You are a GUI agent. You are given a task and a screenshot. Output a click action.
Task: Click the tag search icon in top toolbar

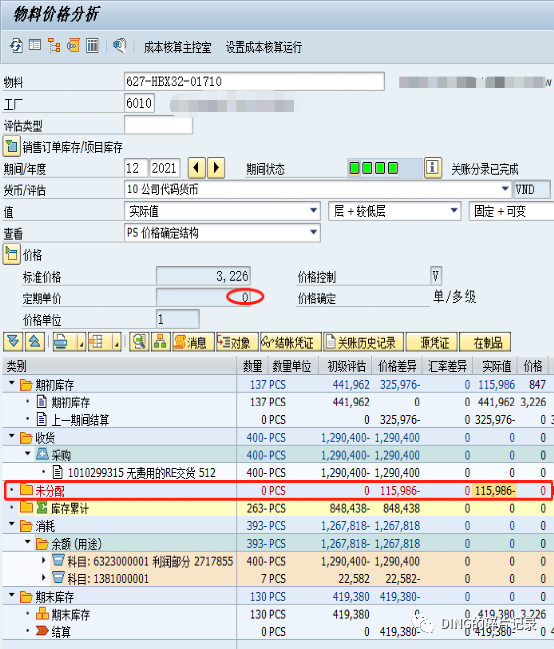pyautogui.click(x=119, y=46)
